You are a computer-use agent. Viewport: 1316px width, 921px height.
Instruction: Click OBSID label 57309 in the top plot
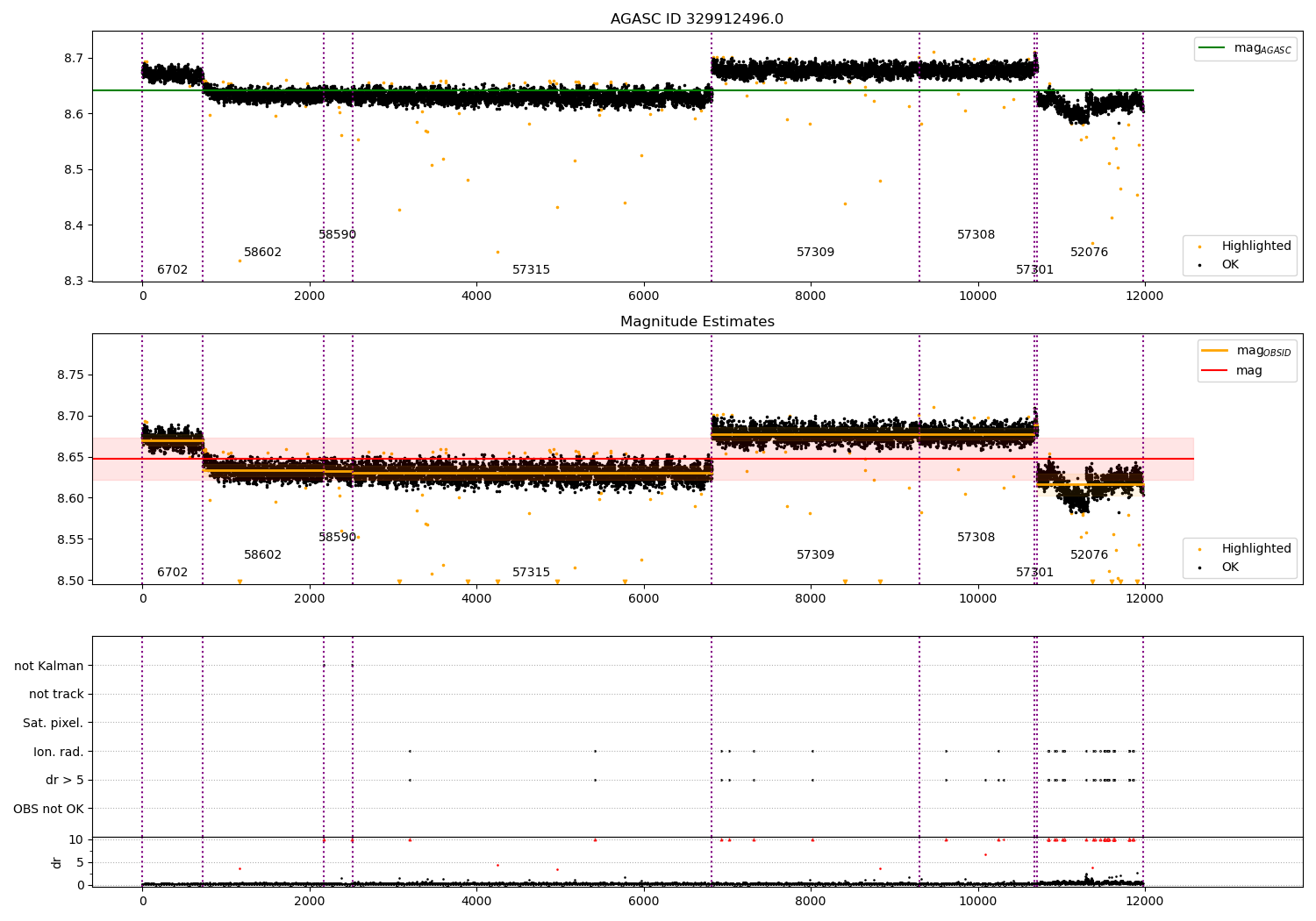[815, 253]
